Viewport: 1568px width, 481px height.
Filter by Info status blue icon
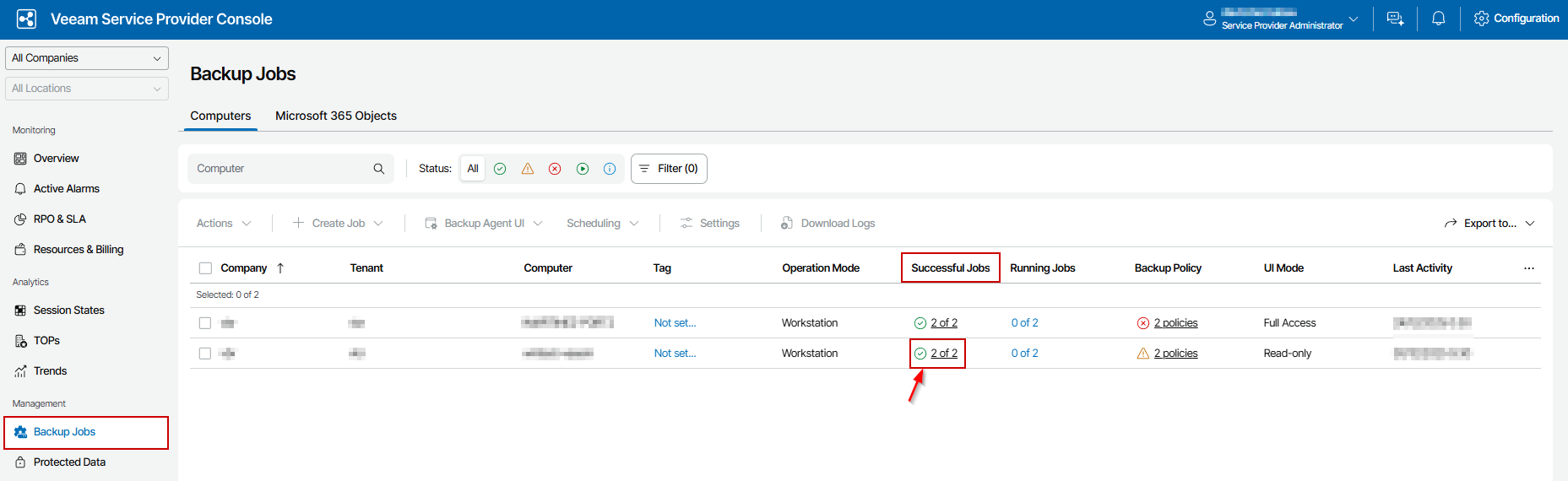tap(610, 169)
